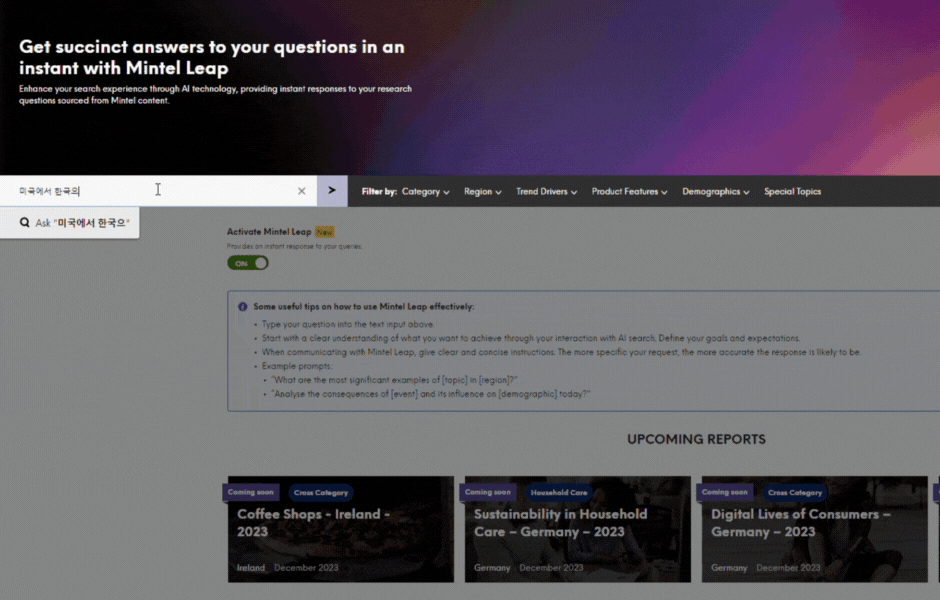Click inside the search text field
The image size is (940, 600).
150,191
